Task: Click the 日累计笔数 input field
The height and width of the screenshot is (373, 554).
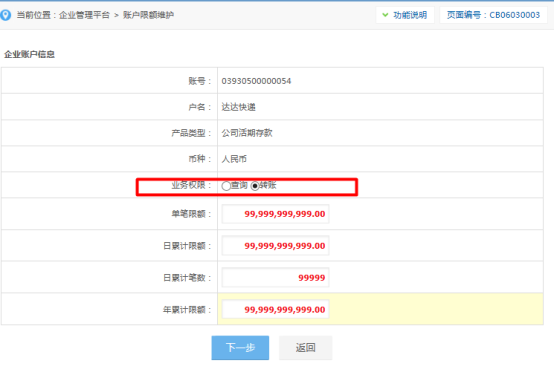Action: pos(276,277)
